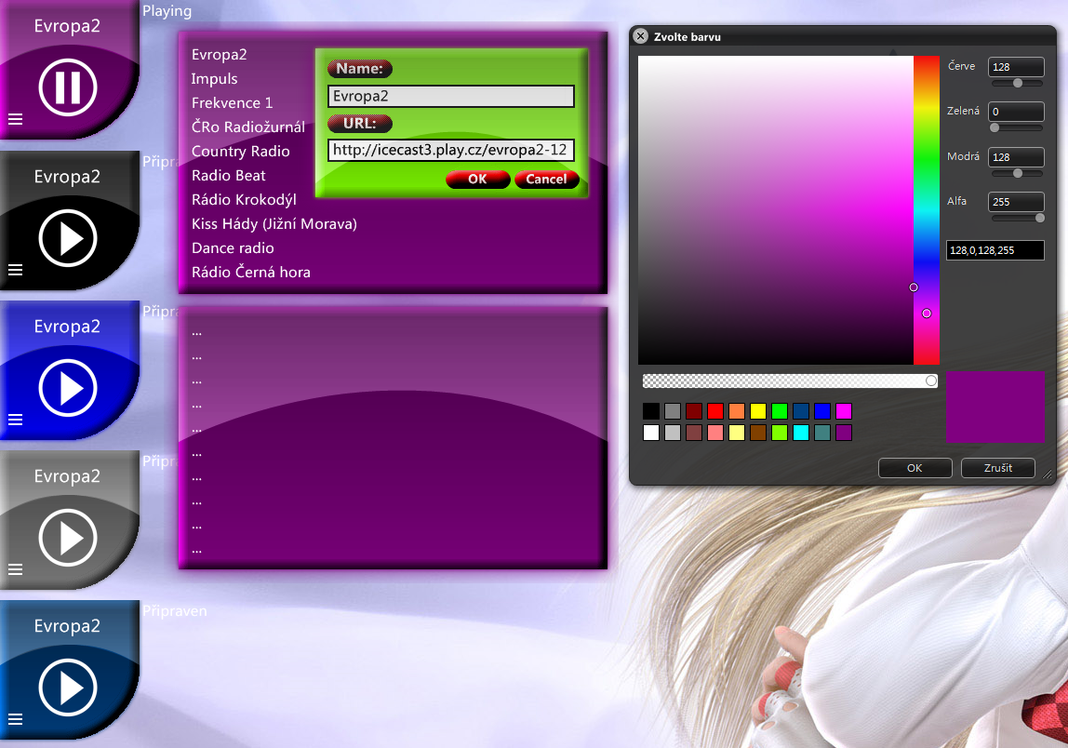This screenshot has height=748, width=1068.
Task: Open the hamburger menu on the bright blue widget
Action: [x=15, y=420]
